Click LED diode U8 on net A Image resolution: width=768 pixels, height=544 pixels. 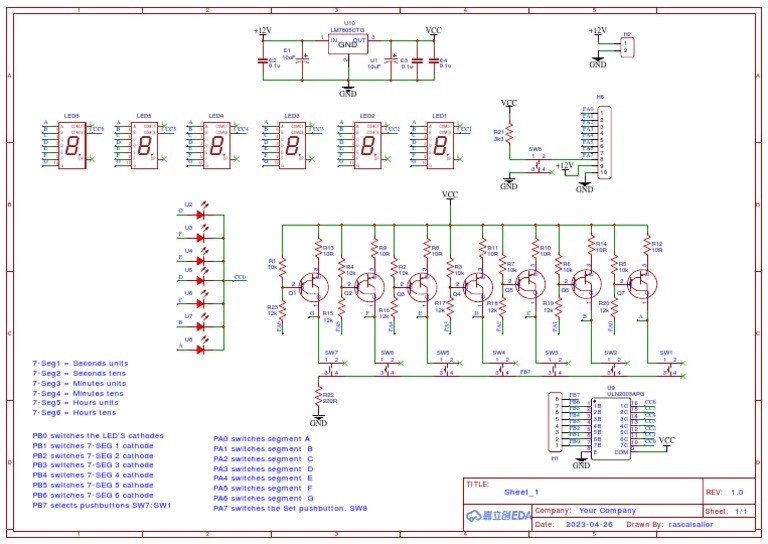point(200,349)
